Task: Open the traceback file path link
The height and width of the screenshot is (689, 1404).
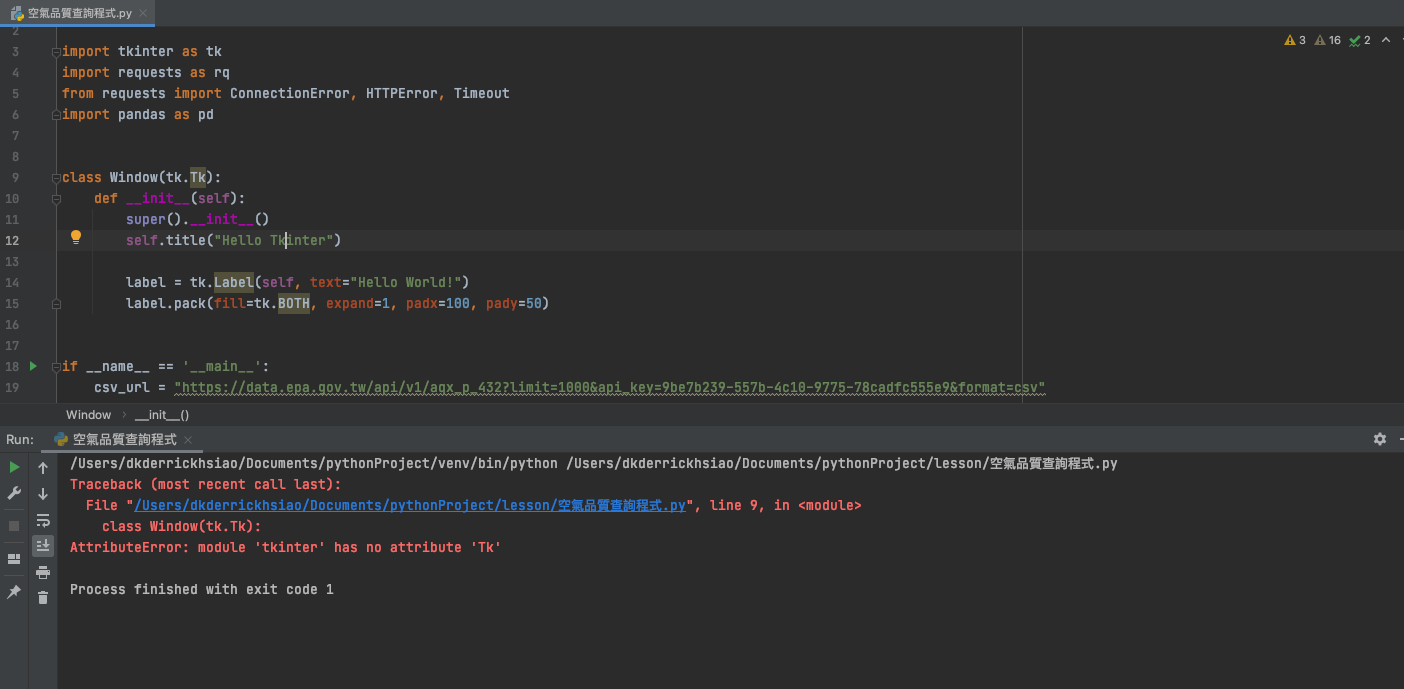Action: coord(410,505)
